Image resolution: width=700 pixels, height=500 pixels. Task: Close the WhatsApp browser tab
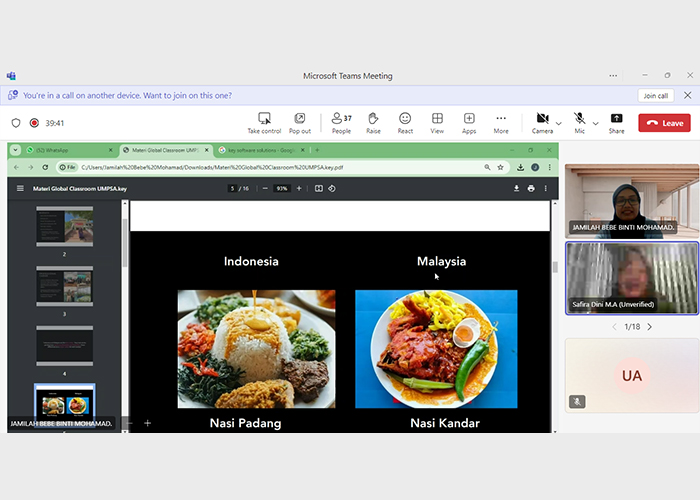[110, 150]
